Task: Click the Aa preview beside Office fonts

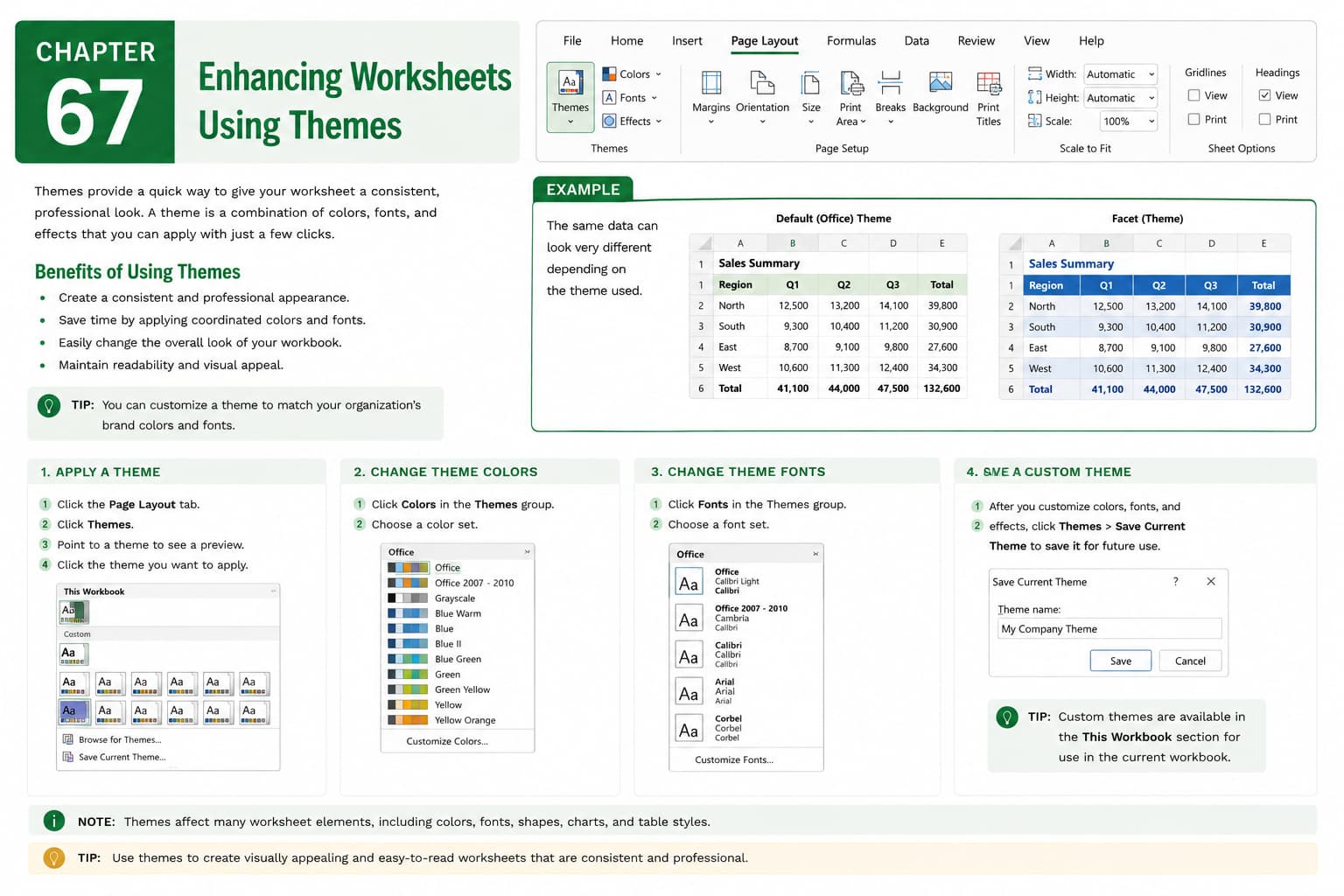Action: click(689, 582)
